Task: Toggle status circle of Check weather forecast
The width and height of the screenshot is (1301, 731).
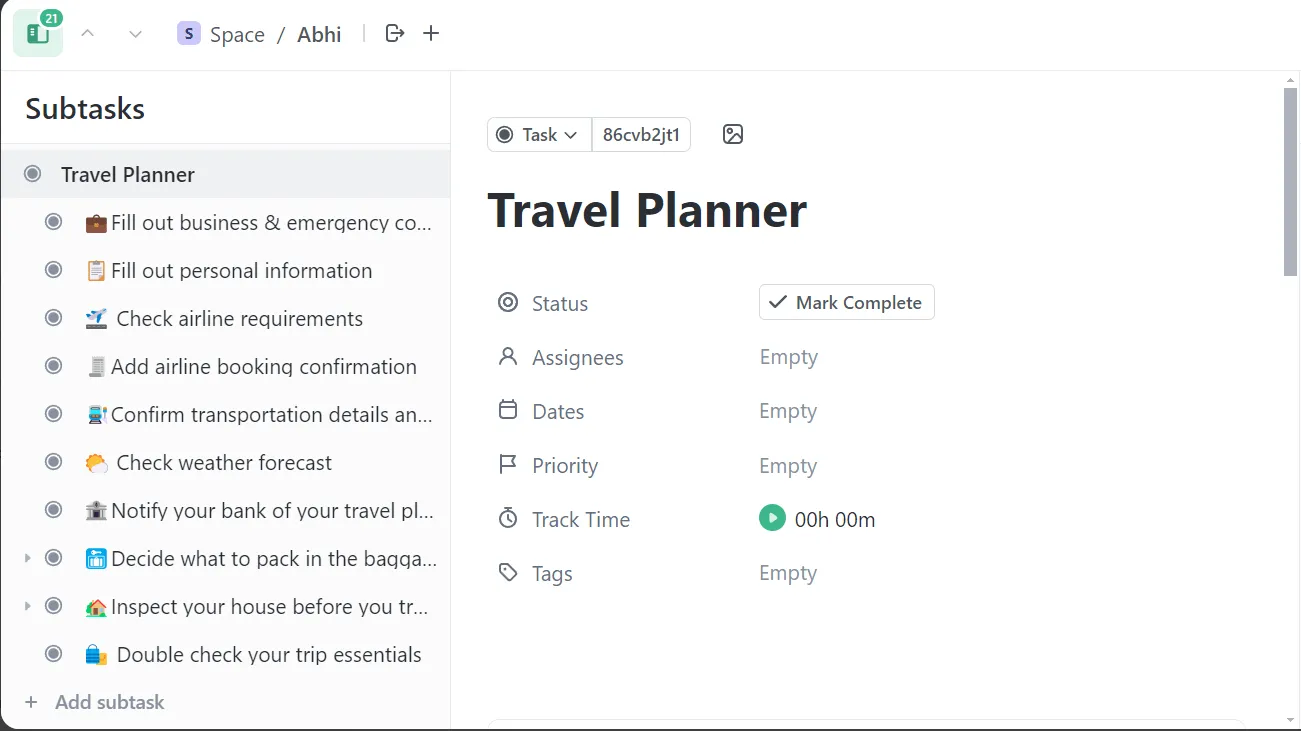Action: (54, 462)
